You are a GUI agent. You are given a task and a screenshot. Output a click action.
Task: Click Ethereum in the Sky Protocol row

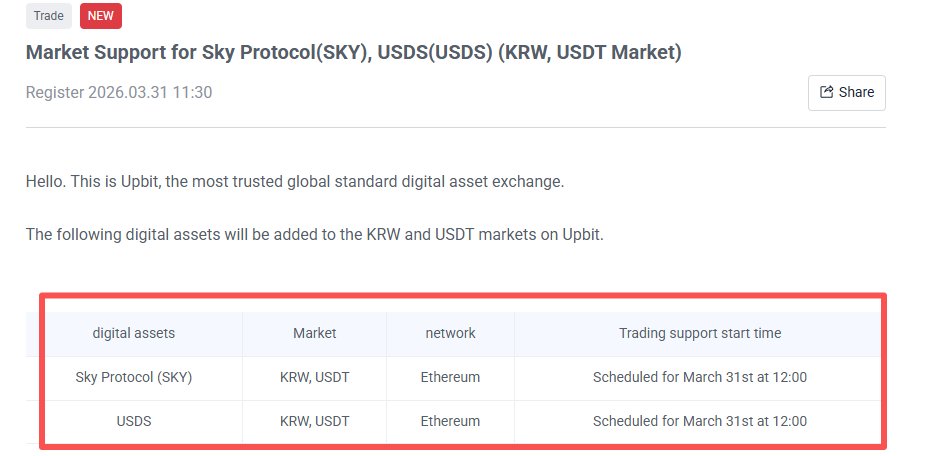click(x=450, y=378)
